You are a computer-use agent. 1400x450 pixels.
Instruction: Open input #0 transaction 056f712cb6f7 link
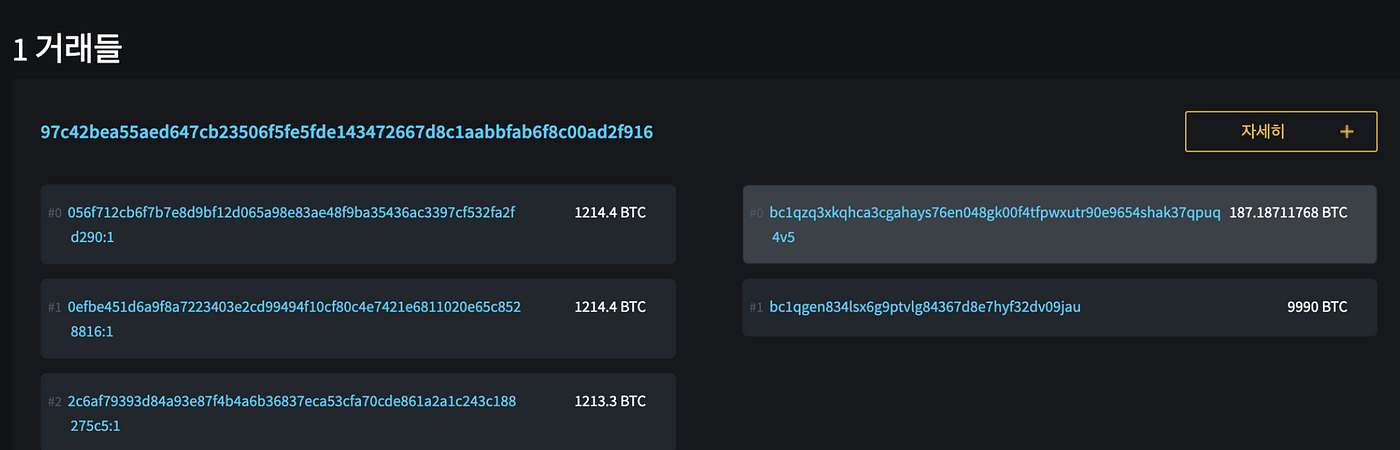click(x=291, y=225)
